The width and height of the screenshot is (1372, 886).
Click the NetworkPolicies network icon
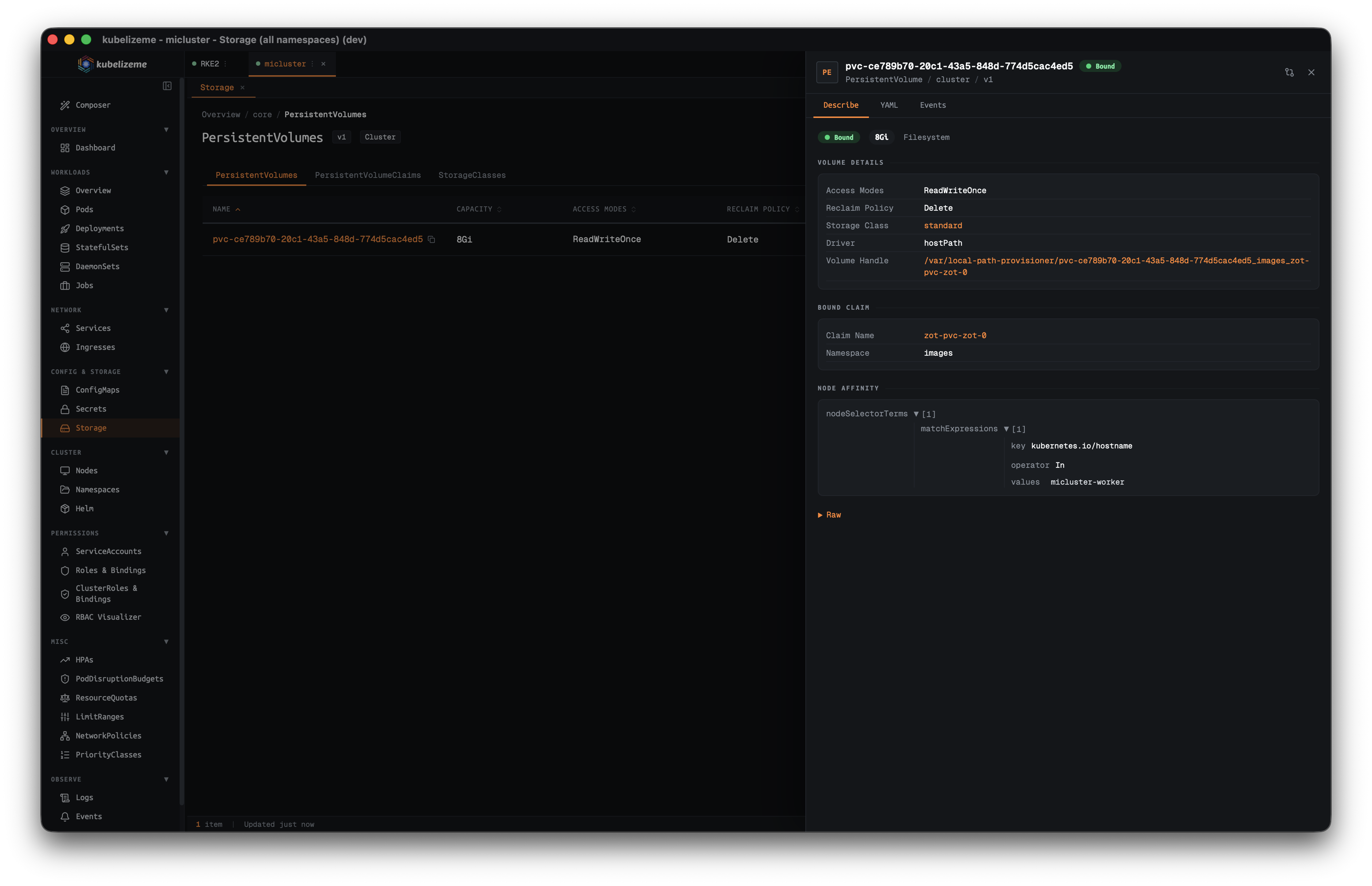65,736
